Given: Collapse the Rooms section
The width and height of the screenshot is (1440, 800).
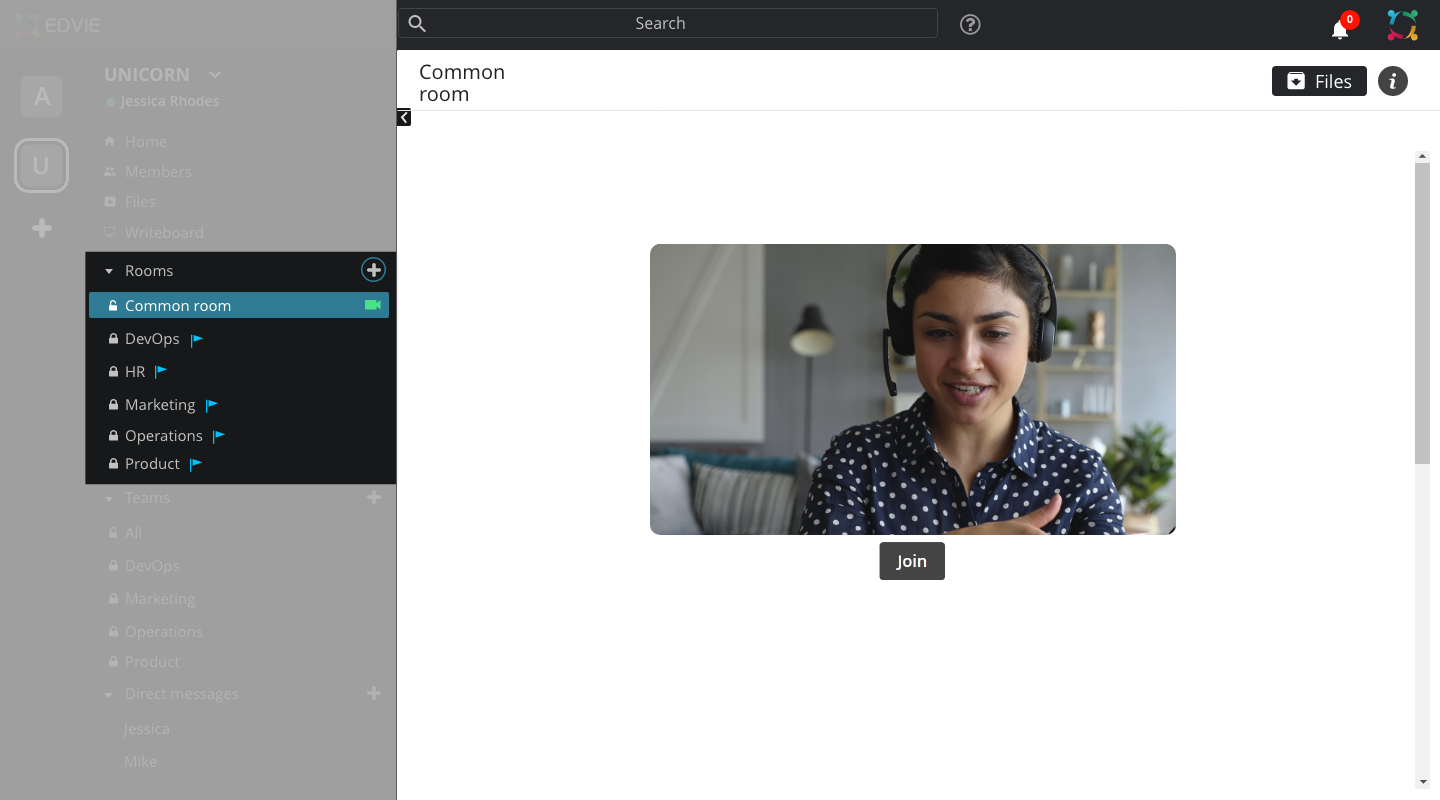Looking at the screenshot, I should [109, 271].
